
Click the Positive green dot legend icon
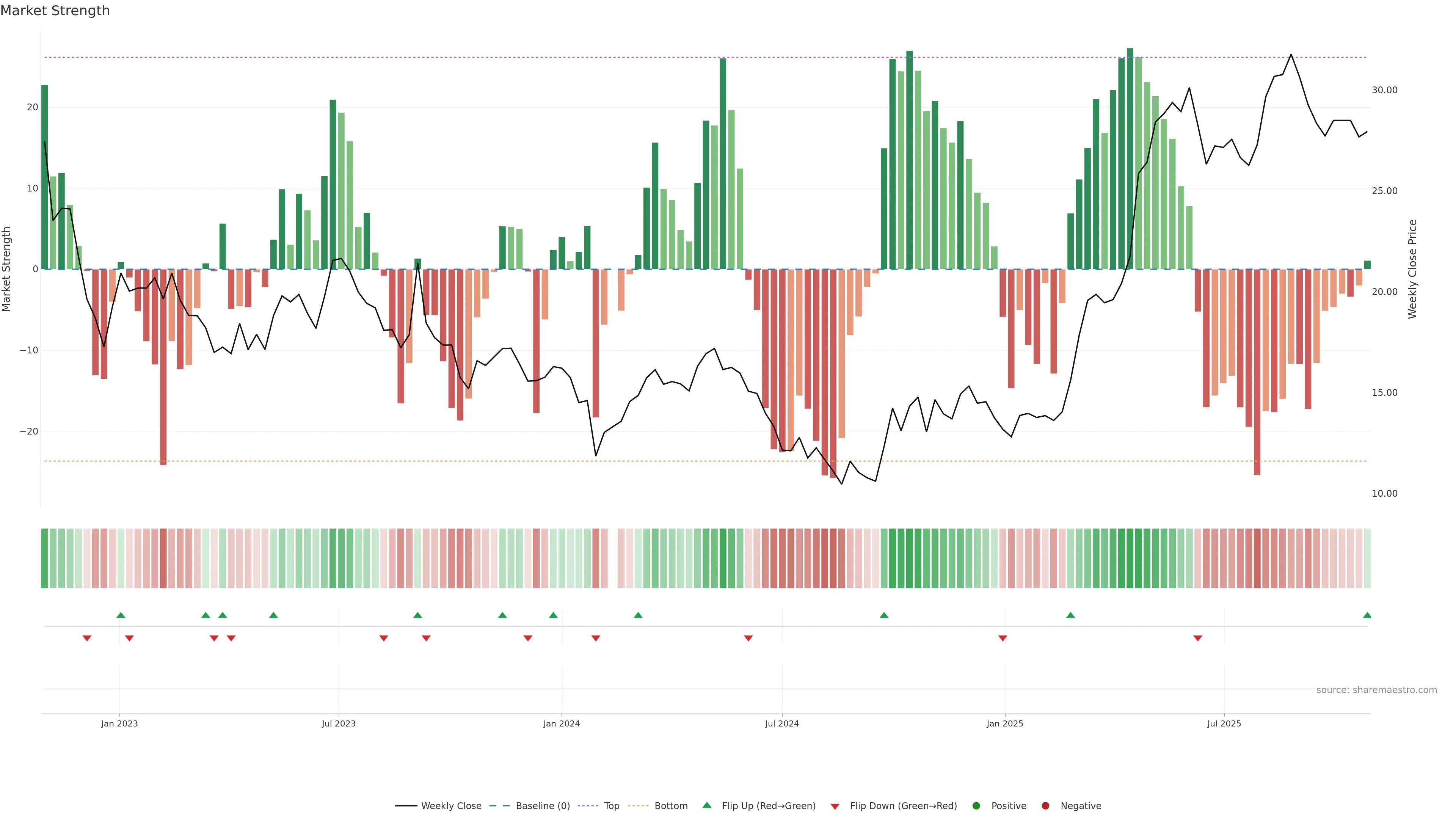976,806
